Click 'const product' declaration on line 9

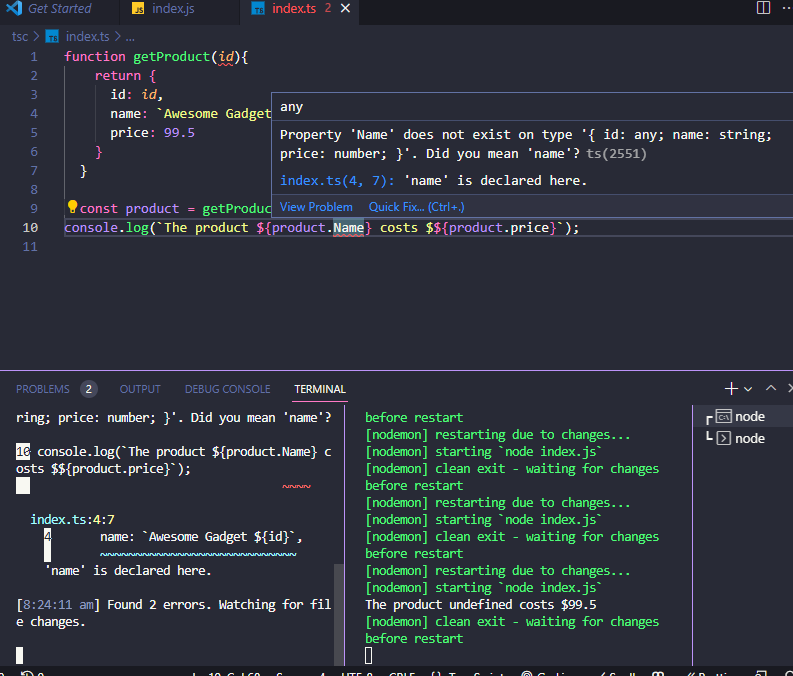(x=129, y=209)
